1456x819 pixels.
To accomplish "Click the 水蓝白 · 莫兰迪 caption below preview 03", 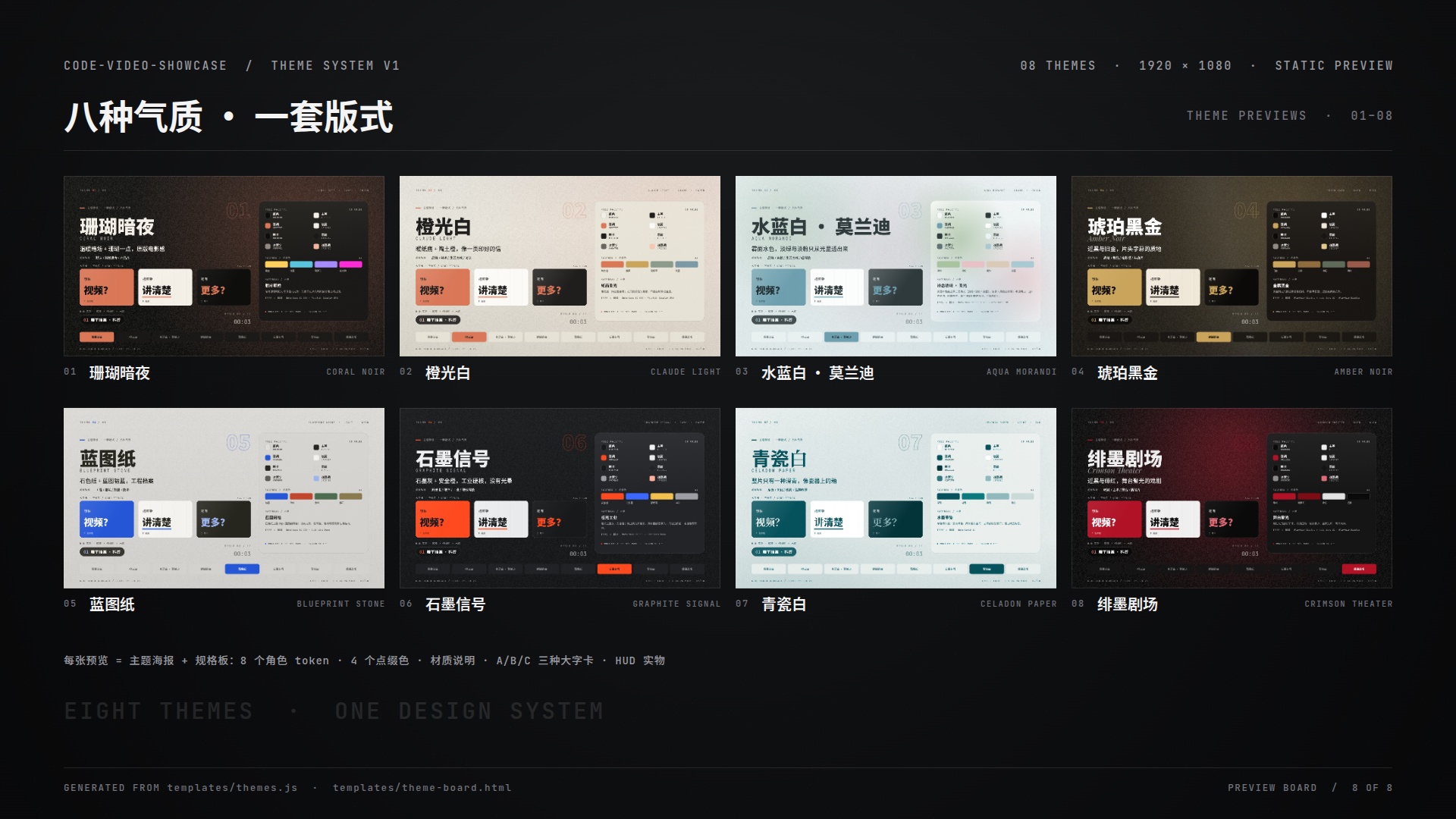I will (x=817, y=373).
